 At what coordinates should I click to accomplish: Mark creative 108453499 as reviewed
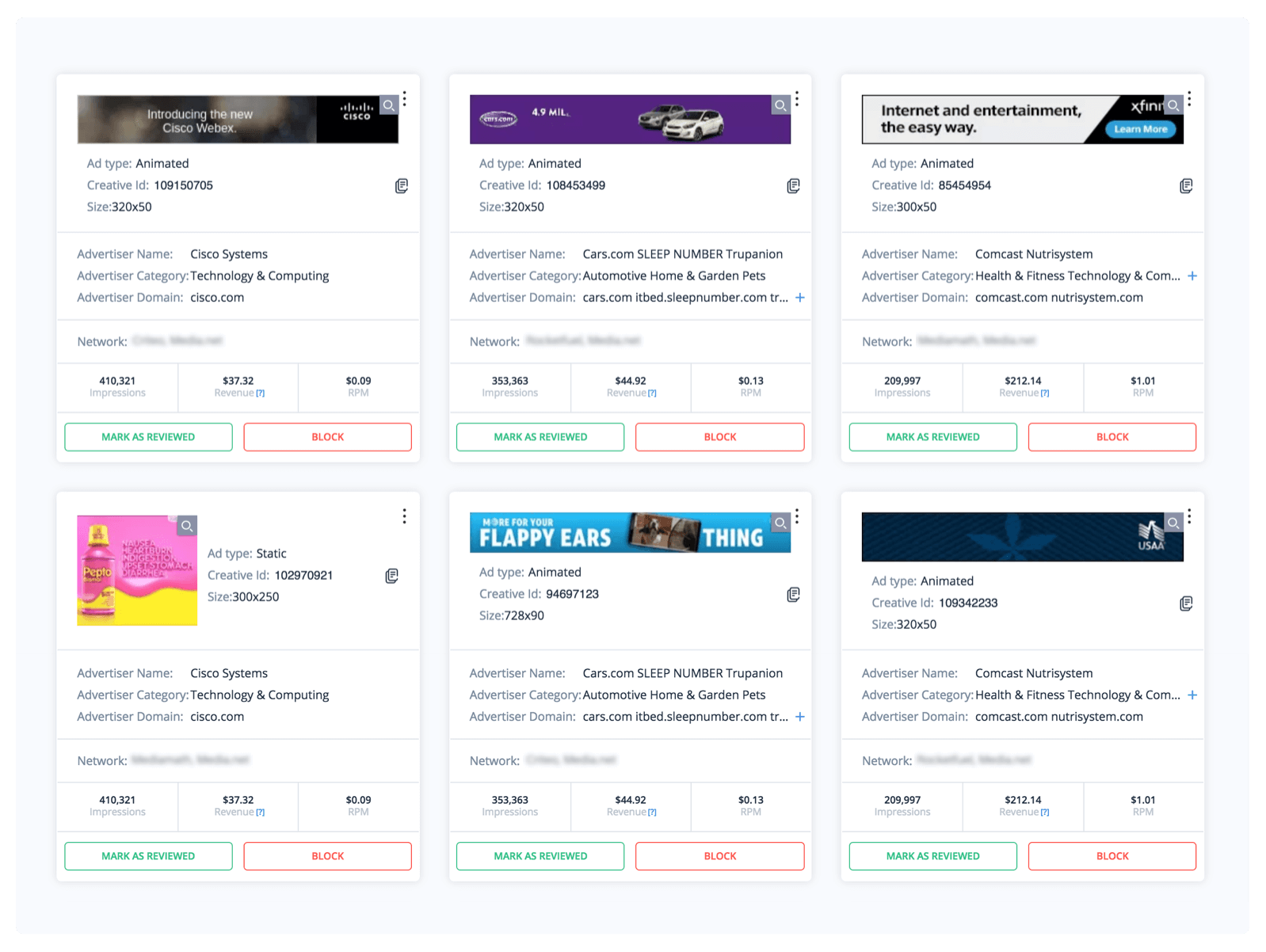pos(540,437)
